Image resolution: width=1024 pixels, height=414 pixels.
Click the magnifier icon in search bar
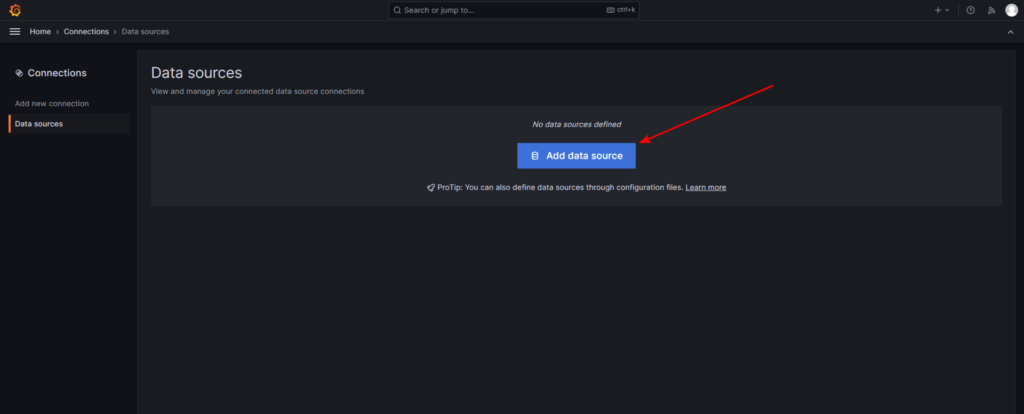pyautogui.click(x=399, y=10)
